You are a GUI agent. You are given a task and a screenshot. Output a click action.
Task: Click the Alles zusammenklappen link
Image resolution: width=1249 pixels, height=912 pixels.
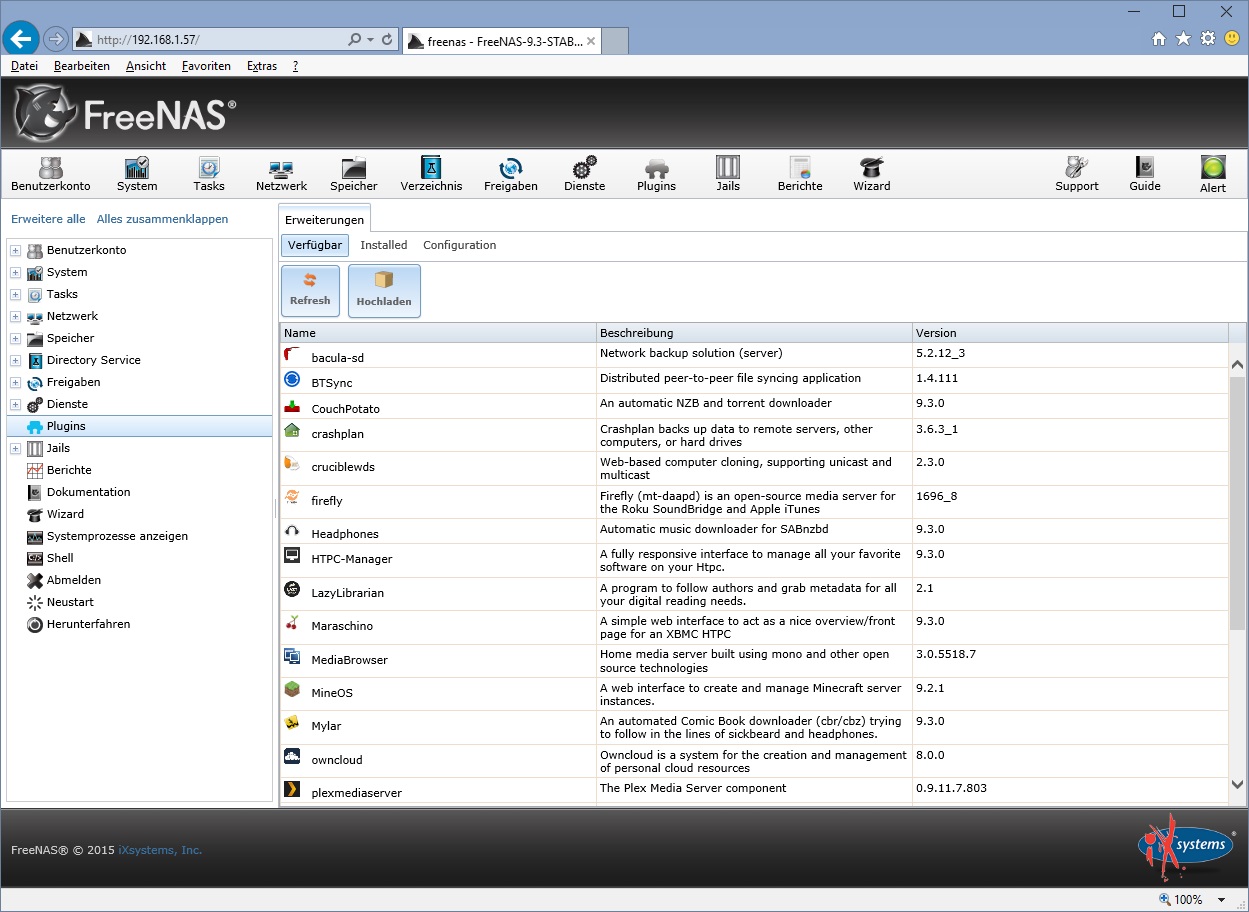pyautogui.click(x=163, y=219)
